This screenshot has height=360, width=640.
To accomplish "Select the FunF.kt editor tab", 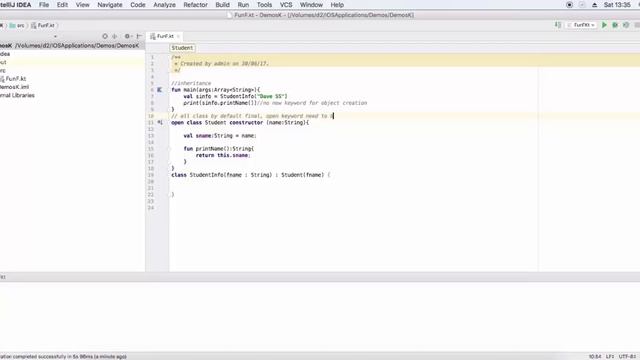I will (x=165, y=36).
